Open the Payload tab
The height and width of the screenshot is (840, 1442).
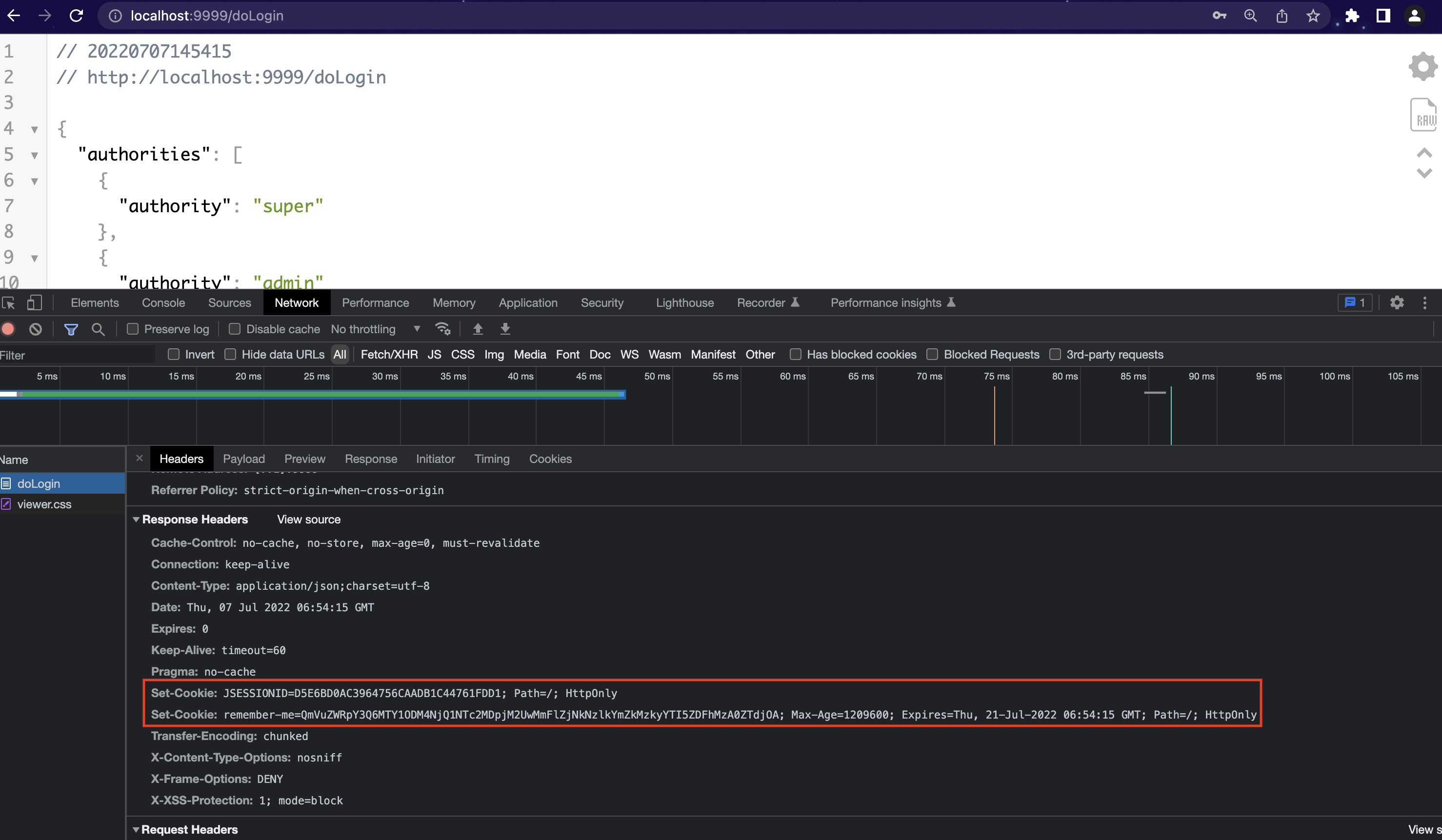pos(244,459)
